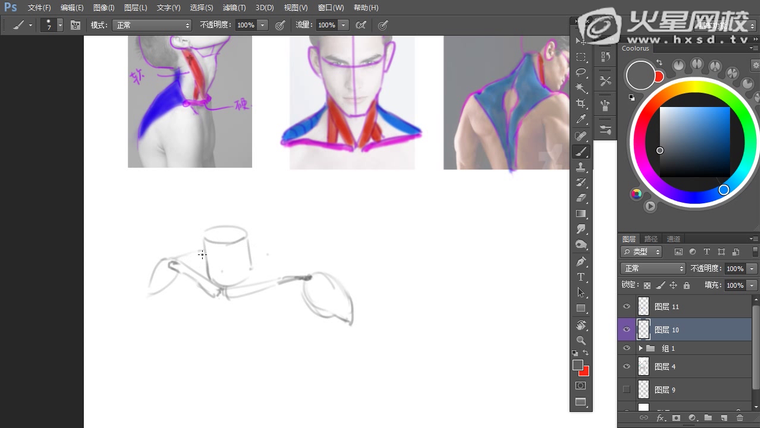
Task: Switch to the 路径 tab
Action: (651, 239)
